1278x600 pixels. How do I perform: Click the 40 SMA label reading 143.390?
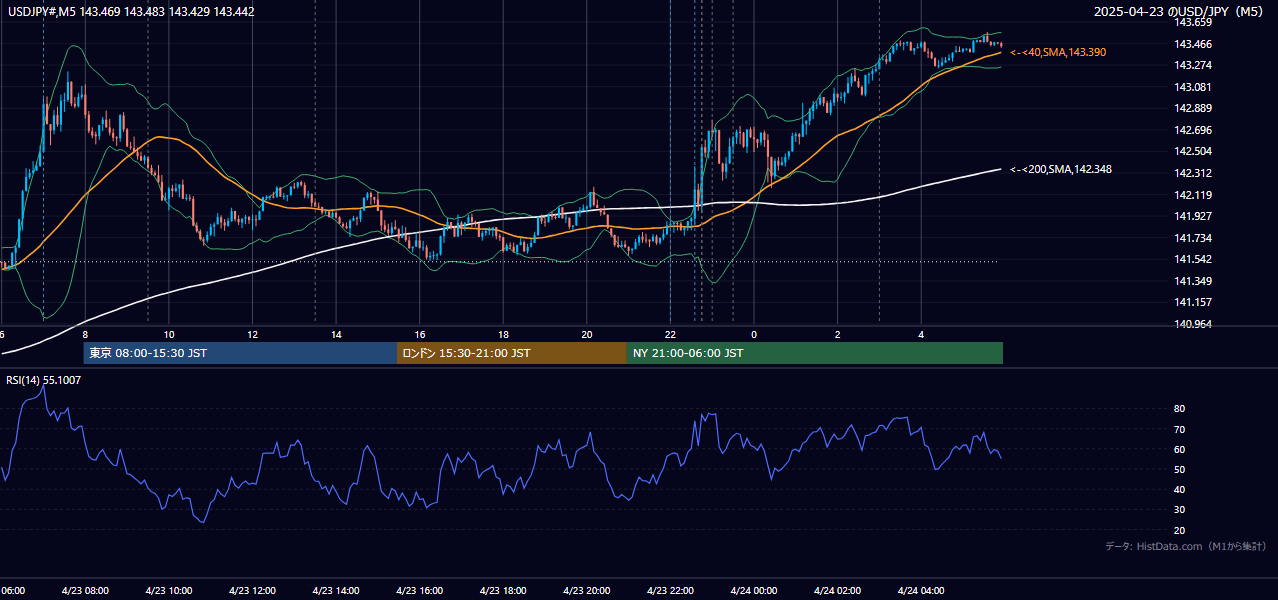point(1058,52)
